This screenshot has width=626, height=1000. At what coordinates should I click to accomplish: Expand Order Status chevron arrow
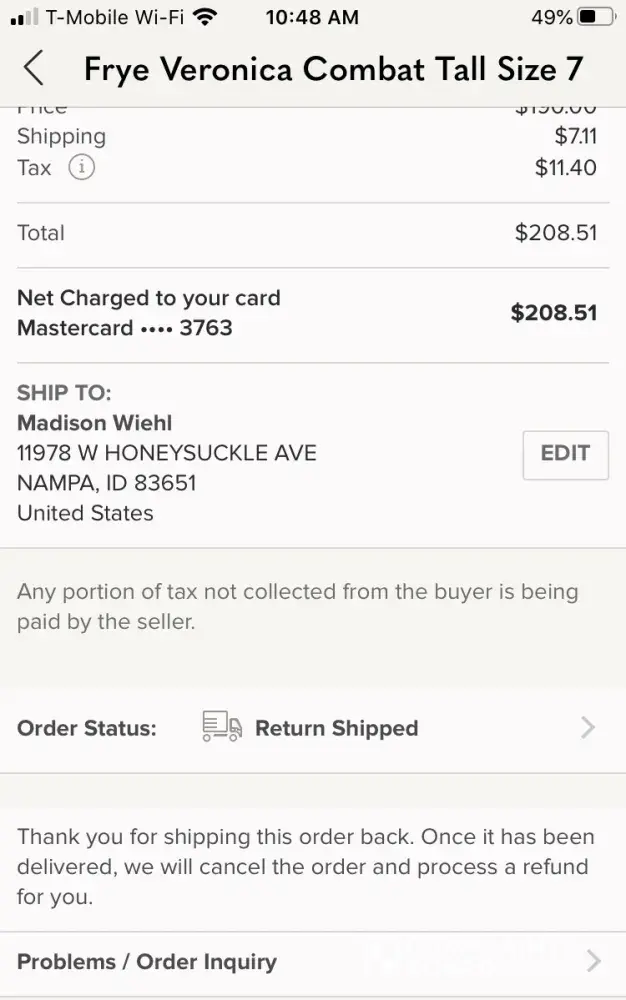[588, 728]
